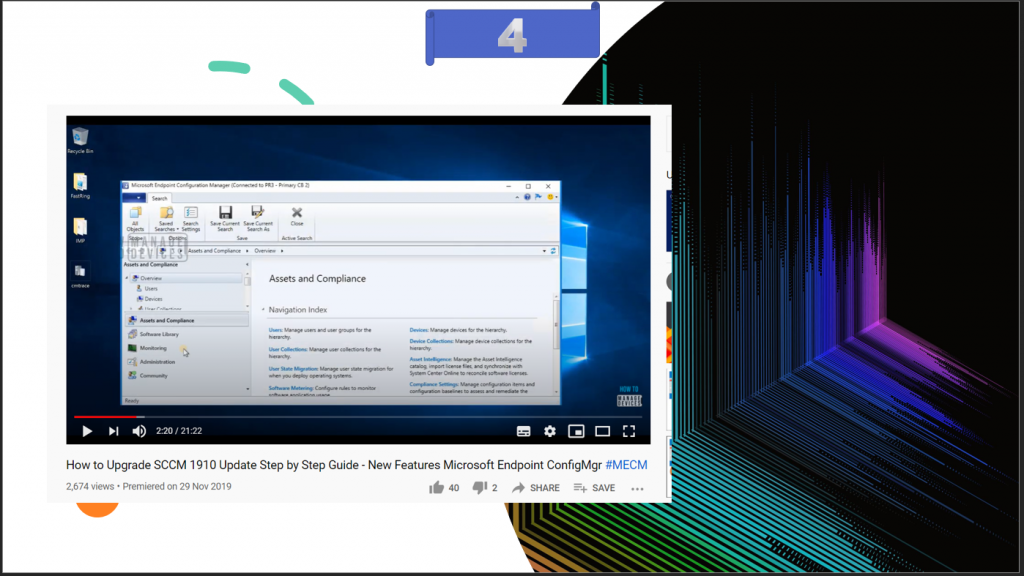This screenshot has height=576, width=1024.
Task: Skip to the next video
Action: pos(114,431)
